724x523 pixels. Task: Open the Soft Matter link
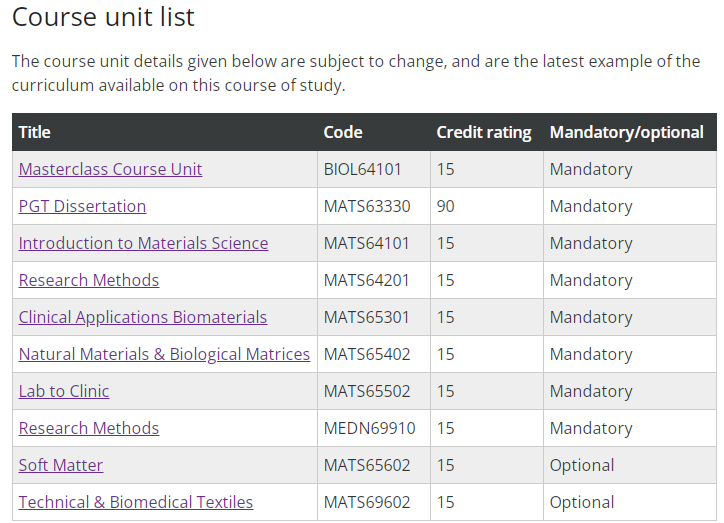pyautogui.click(x=60, y=465)
